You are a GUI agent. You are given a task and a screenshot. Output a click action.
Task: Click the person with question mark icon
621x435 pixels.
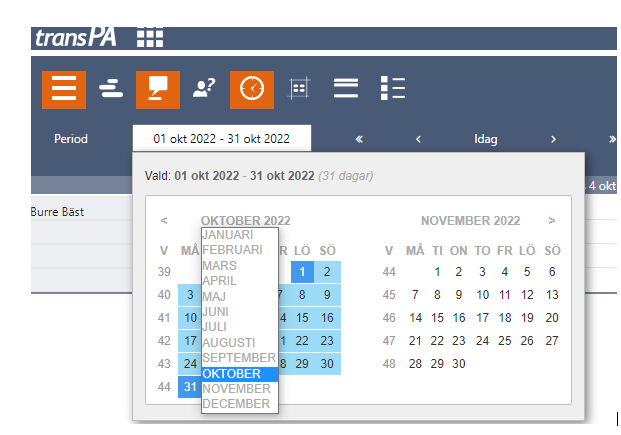pyautogui.click(x=204, y=88)
